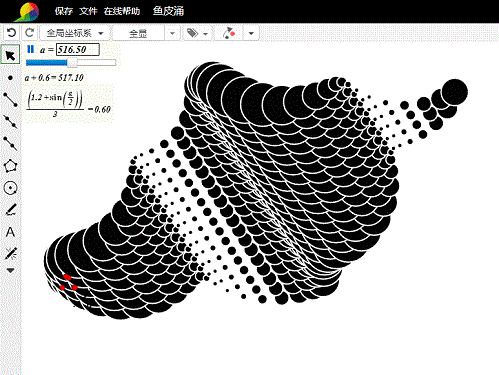
Task: Click the 保存 button
Action: [64, 11]
